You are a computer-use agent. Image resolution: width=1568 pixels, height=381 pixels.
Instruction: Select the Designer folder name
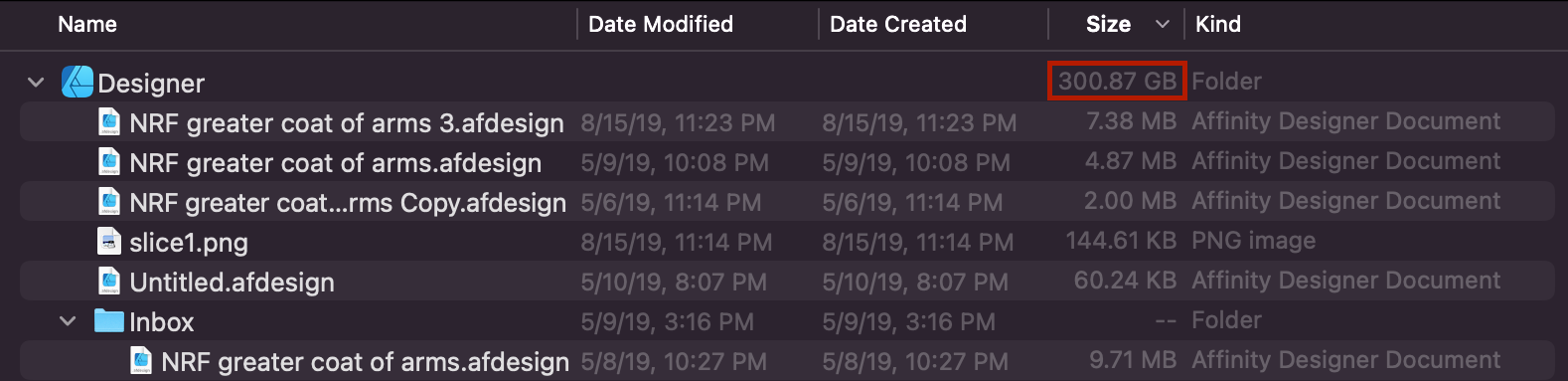tap(151, 84)
